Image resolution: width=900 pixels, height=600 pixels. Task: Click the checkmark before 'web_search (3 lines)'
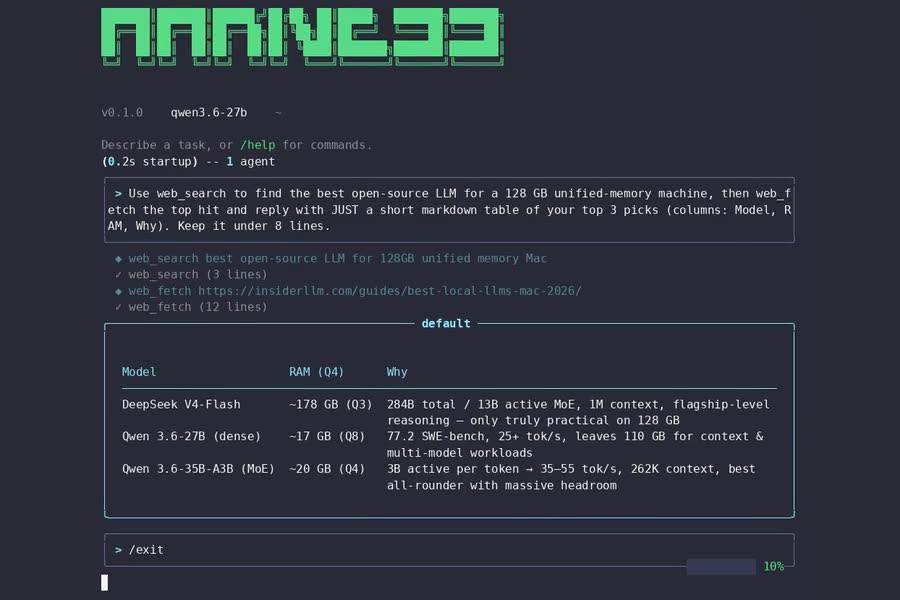click(118, 275)
